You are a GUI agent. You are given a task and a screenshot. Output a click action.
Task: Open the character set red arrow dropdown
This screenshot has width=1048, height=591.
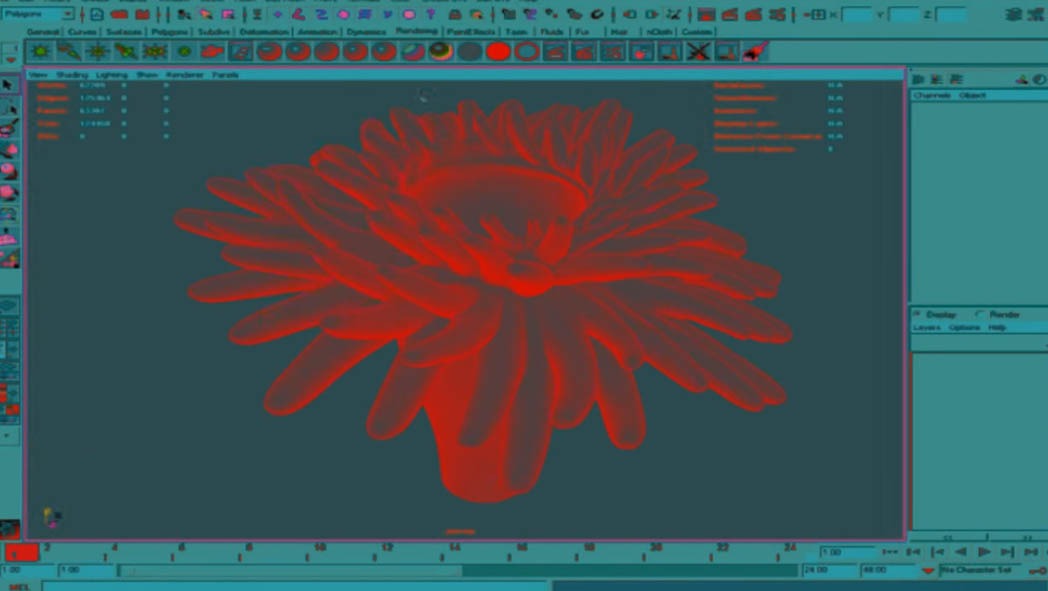pos(928,571)
